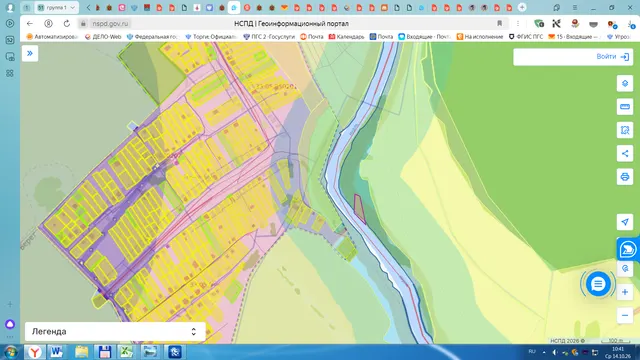Open the группа 1 tab group dropdown
Image resolution: width=640 pixels, height=360 pixels.
point(56,7)
